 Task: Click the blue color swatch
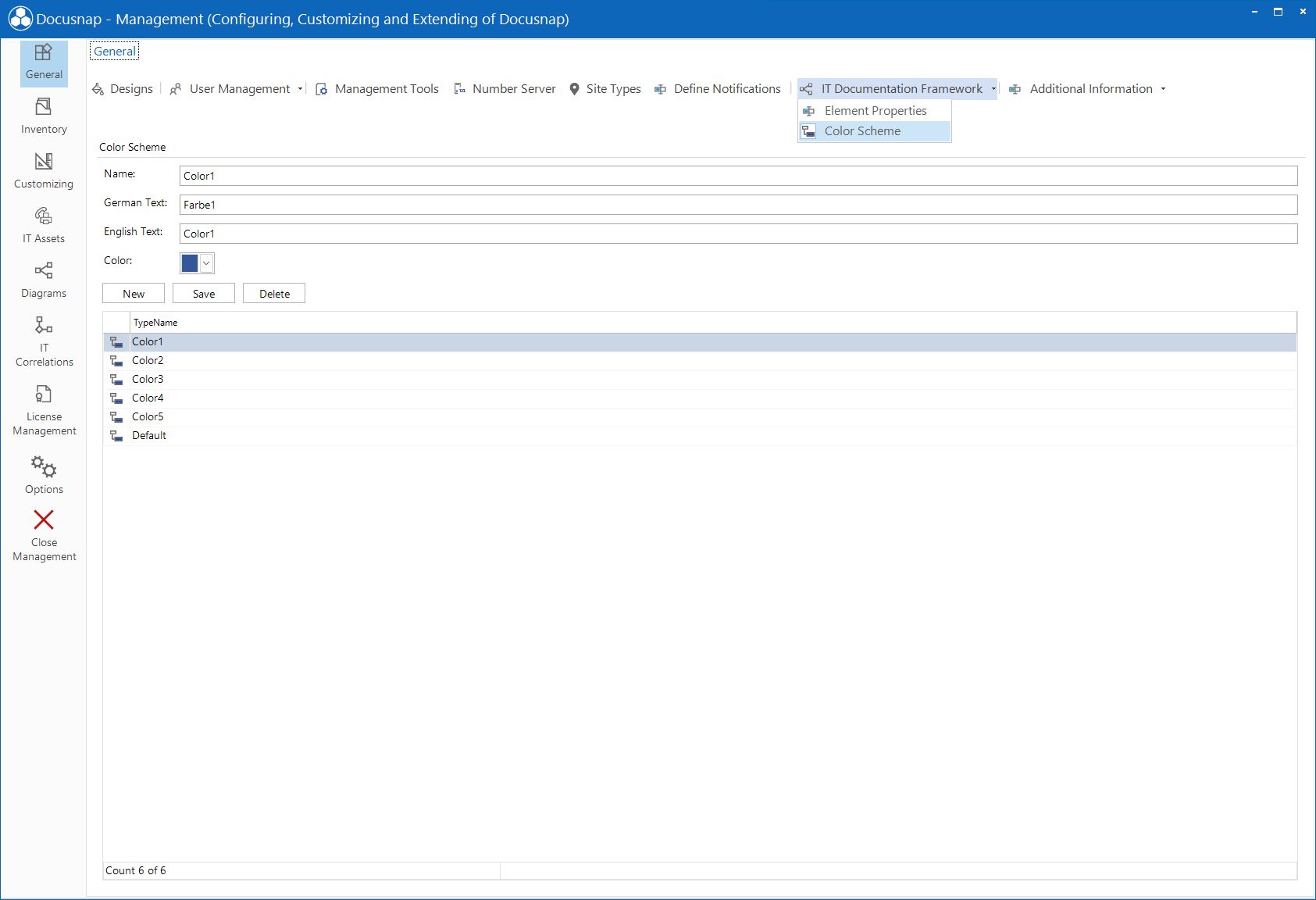tap(190, 263)
